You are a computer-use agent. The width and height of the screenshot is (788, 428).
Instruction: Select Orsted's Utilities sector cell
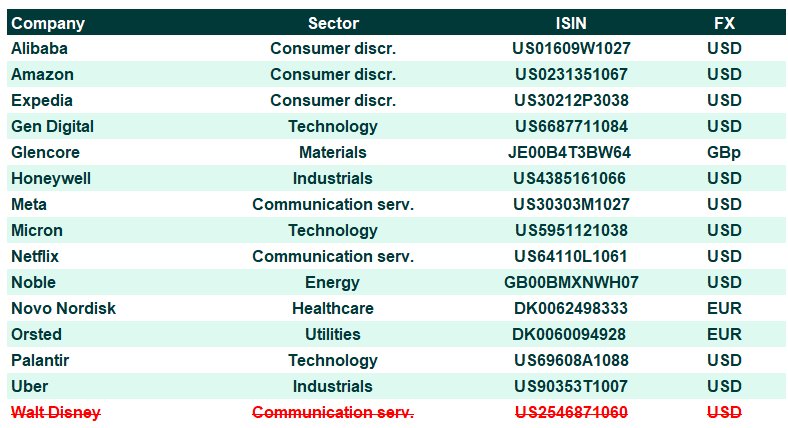coord(333,335)
